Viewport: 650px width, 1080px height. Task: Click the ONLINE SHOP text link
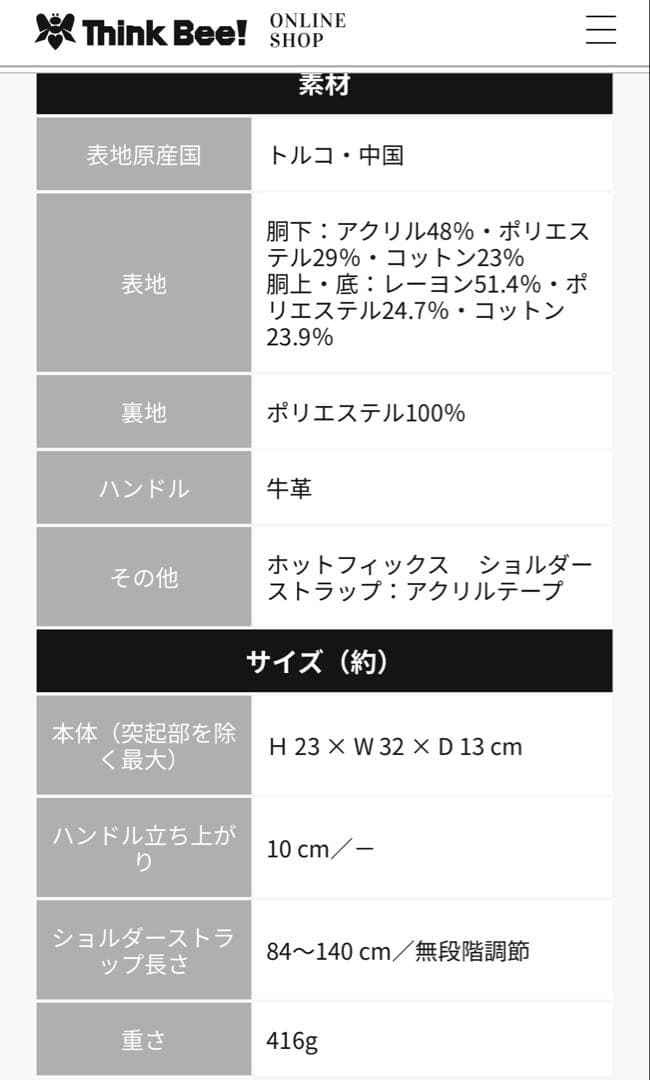tap(307, 31)
